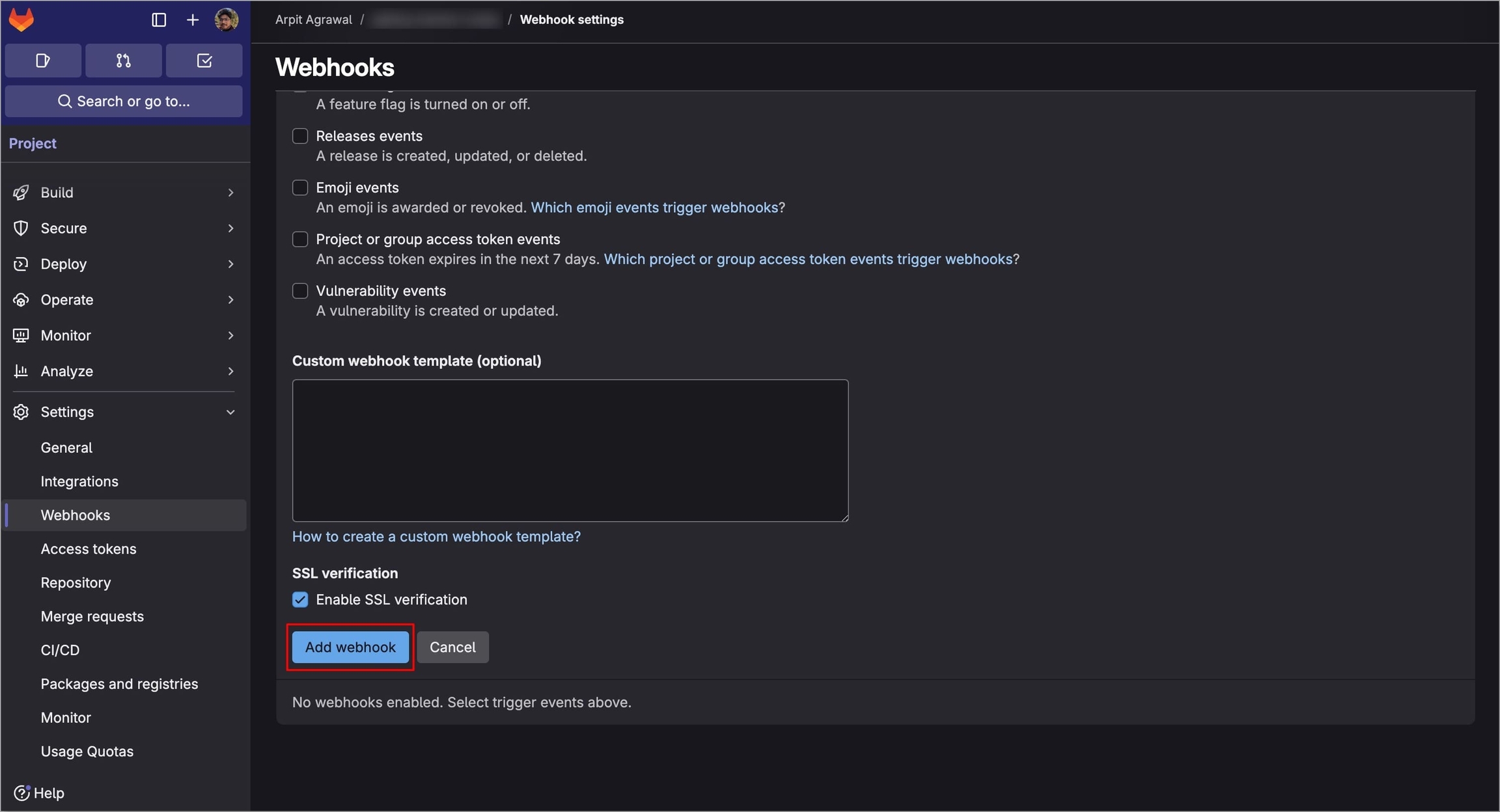The width and height of the screenshot is (1500, 812).
Task: Go to Access tokens settings
Action: coord(89,549)
